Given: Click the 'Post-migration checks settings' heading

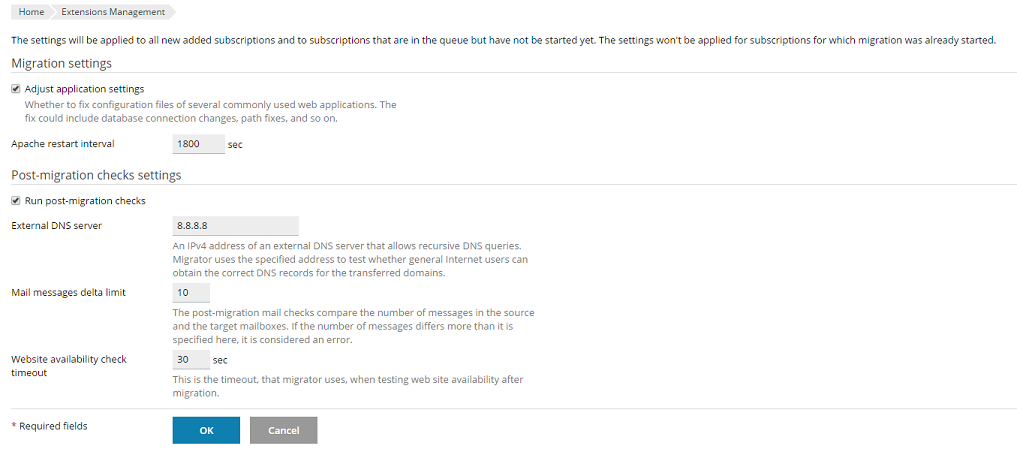Looking at the screenshot, I should coord(96,175).
